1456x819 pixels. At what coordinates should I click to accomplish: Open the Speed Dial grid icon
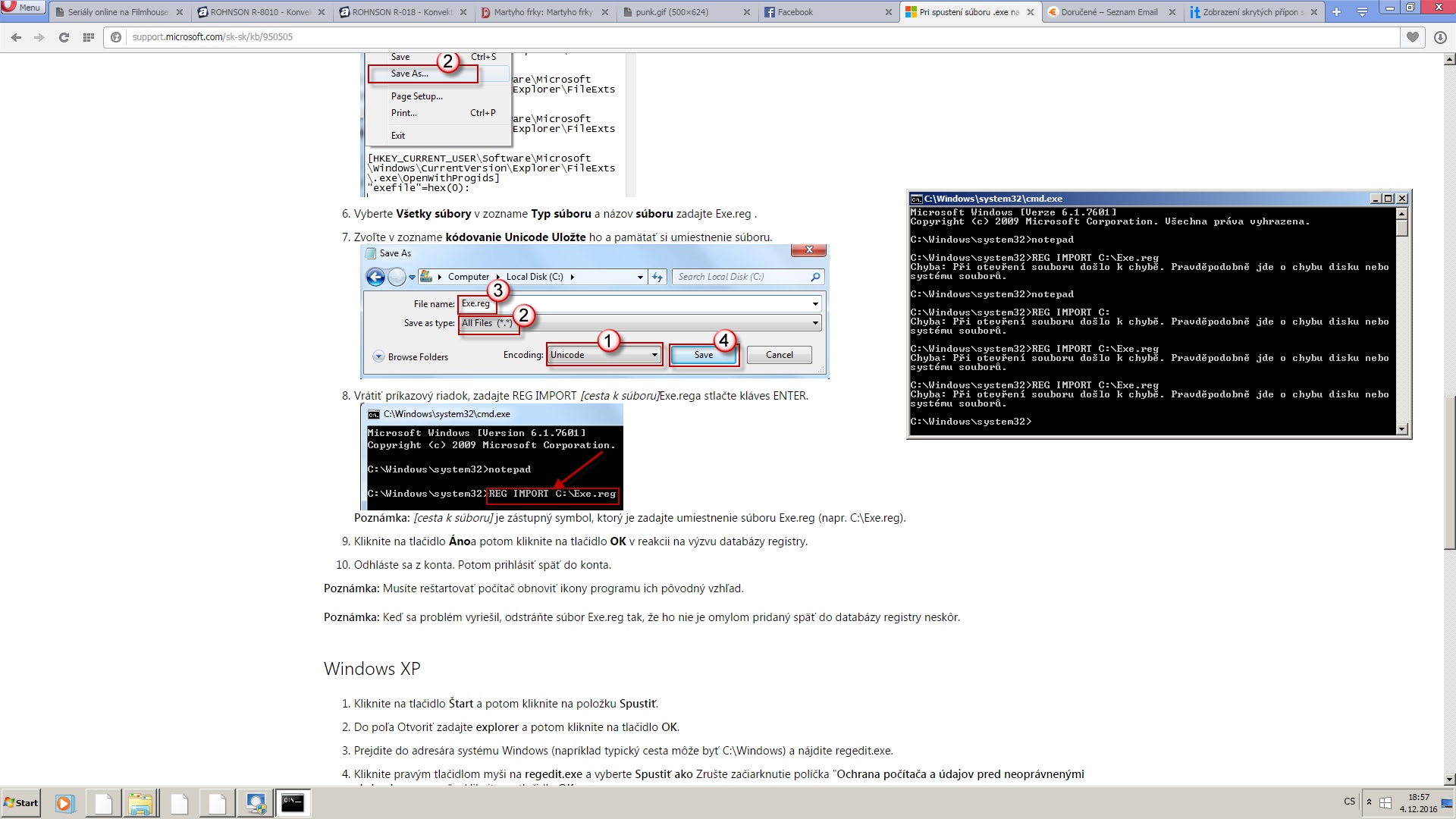[89, 37]
